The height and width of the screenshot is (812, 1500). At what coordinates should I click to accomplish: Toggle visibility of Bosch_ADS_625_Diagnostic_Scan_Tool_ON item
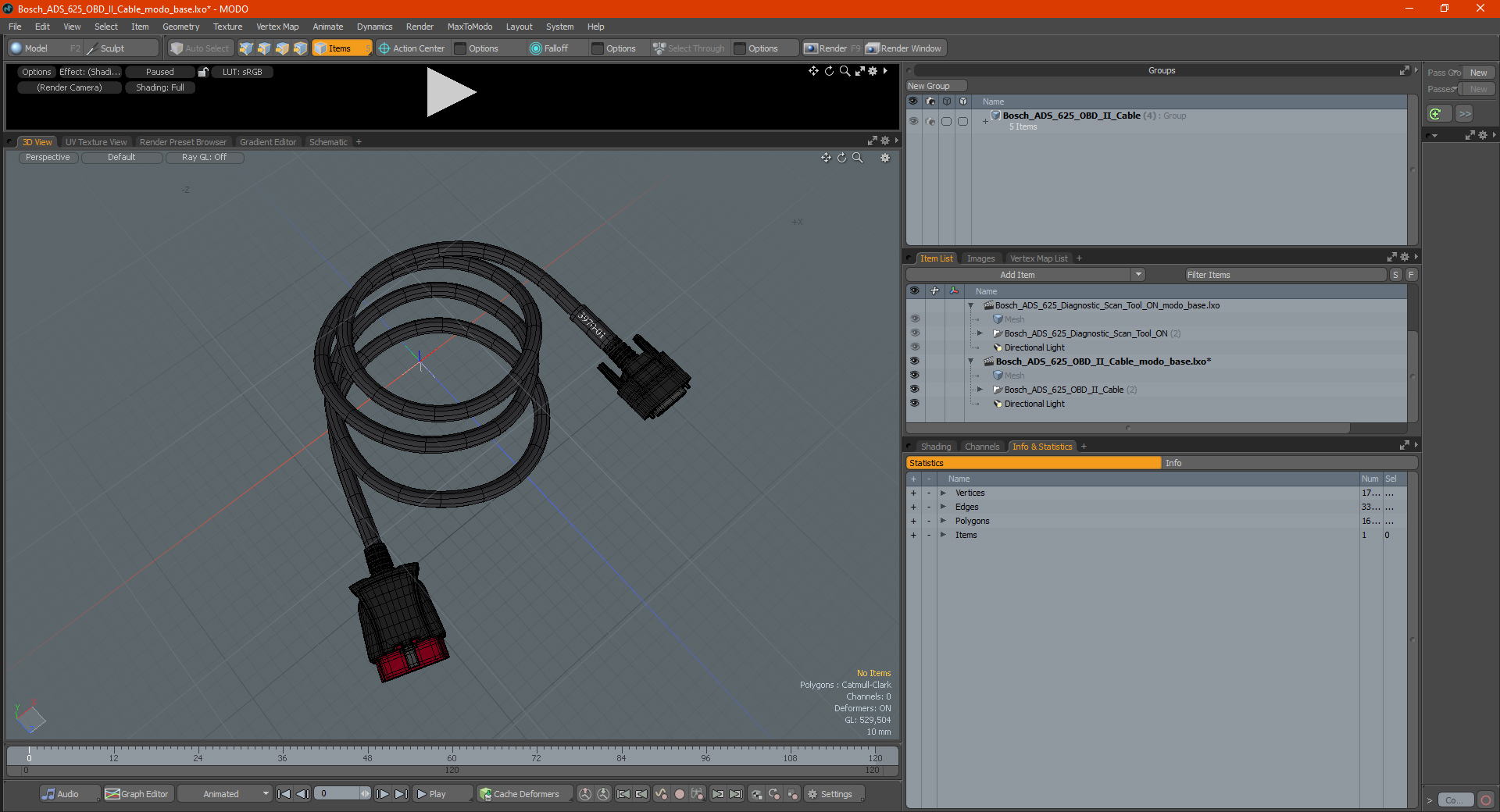pos(914,333)
